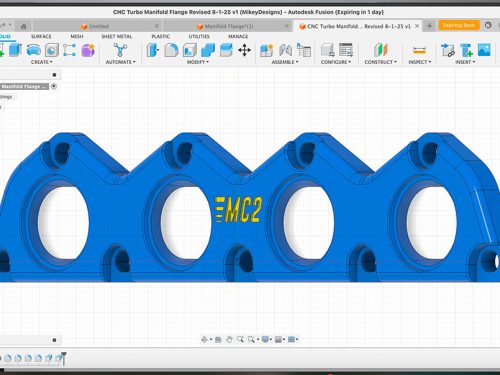Screen dimensions: 500x375
Task: Open the AUTOMATE dropdown menu
Action: point(121,62)
